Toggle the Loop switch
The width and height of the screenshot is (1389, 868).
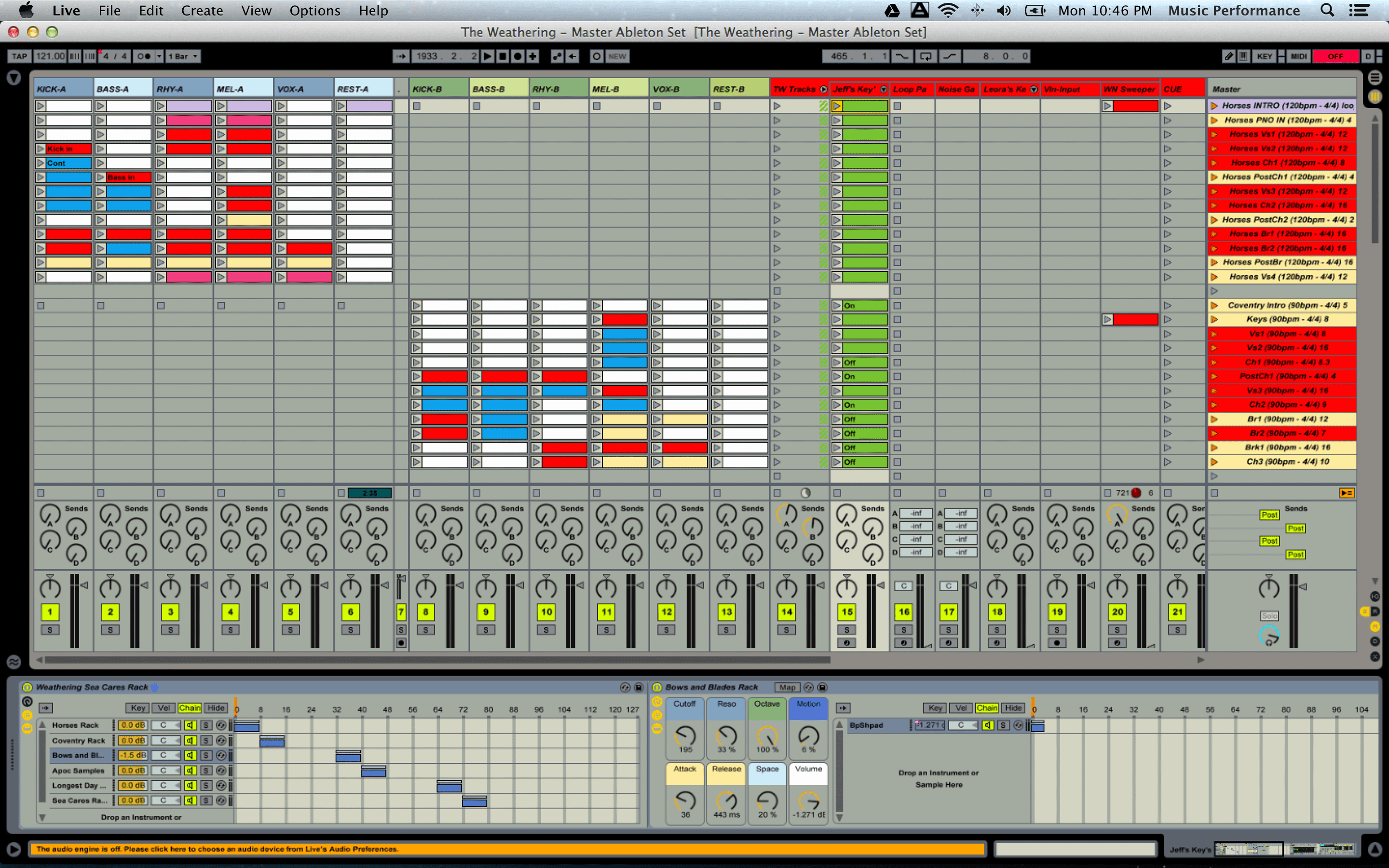(x=926, y=56)
